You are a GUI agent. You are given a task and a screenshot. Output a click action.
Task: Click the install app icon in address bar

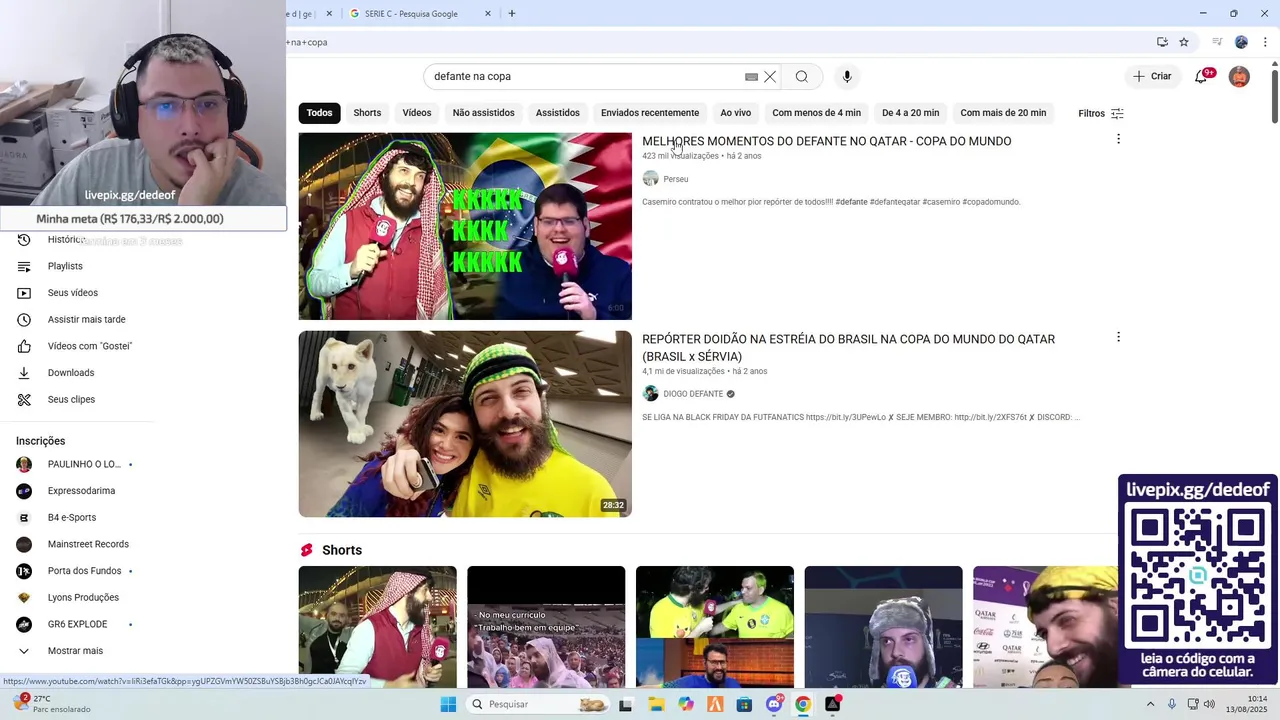(x=1162, y=42)
